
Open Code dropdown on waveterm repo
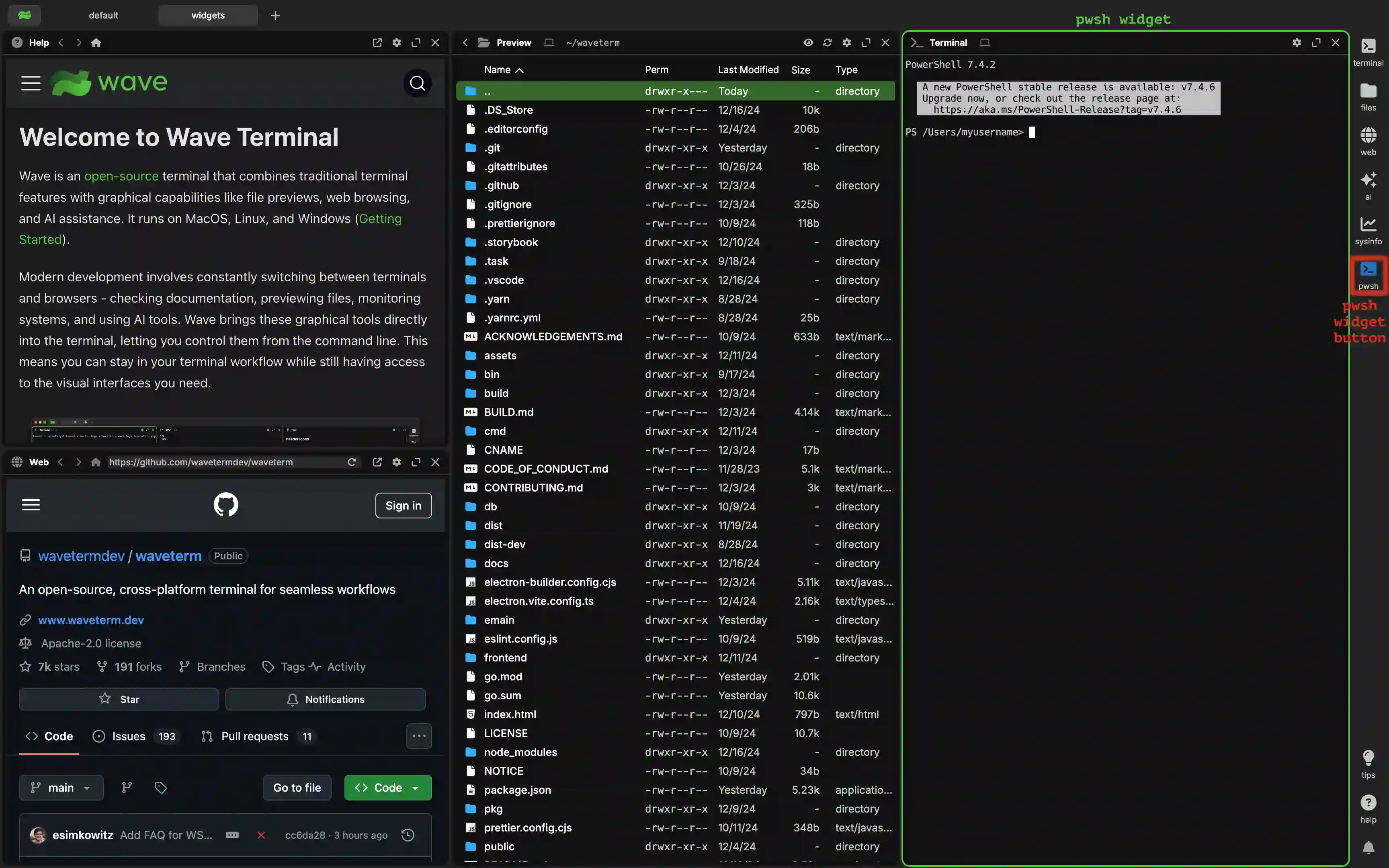click(385, 787)
